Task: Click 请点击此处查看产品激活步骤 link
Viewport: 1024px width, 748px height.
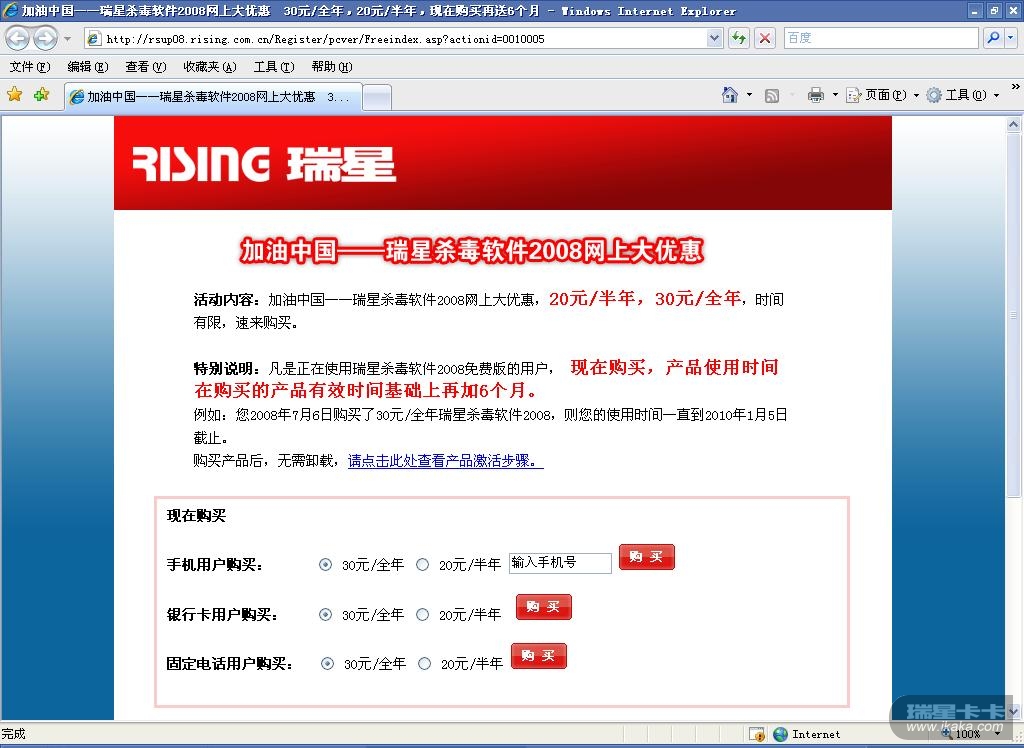Action: [445, 461]
